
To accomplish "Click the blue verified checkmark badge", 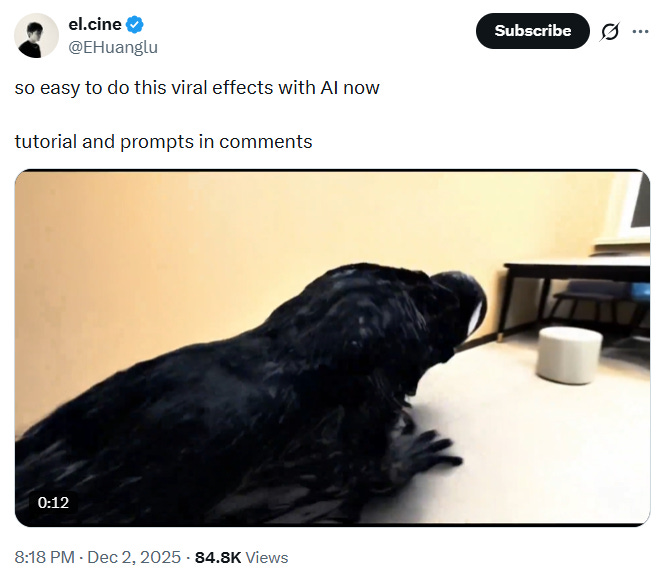I will (x=135, y=24).
